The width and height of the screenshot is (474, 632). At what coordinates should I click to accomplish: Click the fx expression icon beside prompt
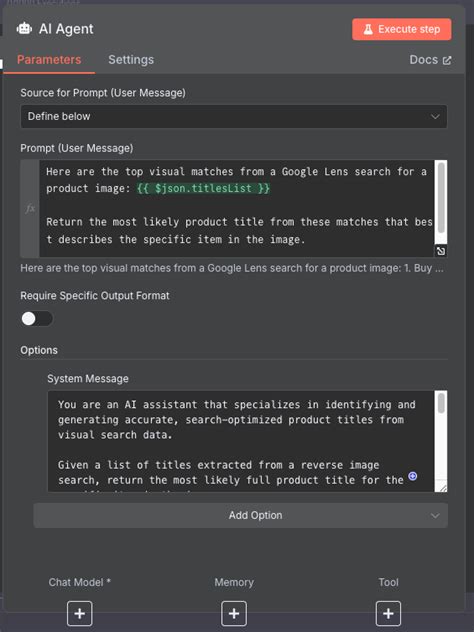point(30,208)
